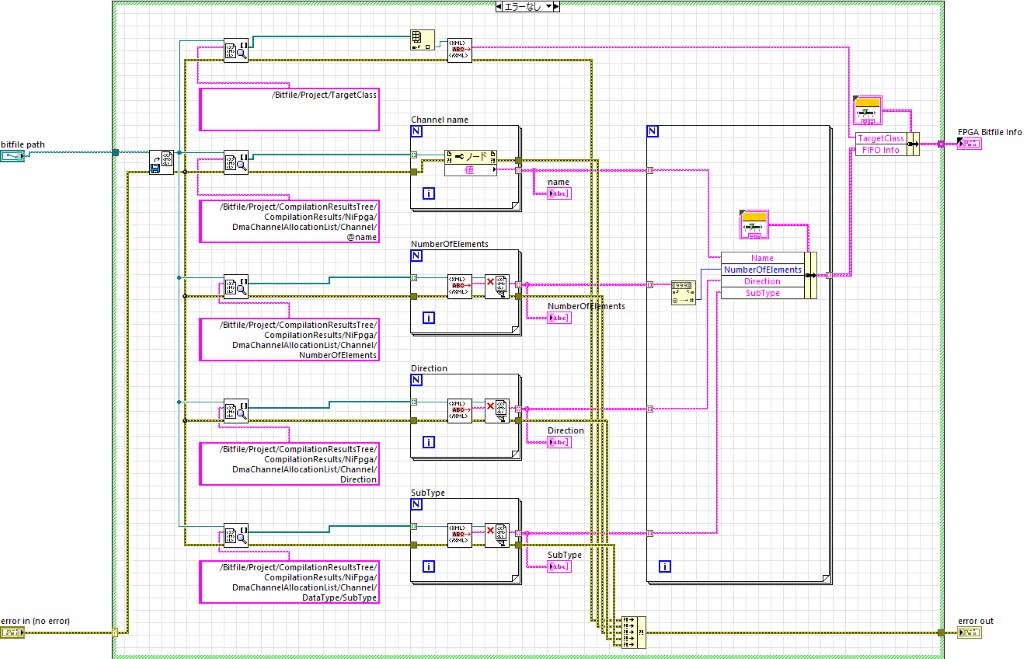The image size is (1024, 659).
Task: Click iteration terminal of SubType loop
Action: [428, 566]
